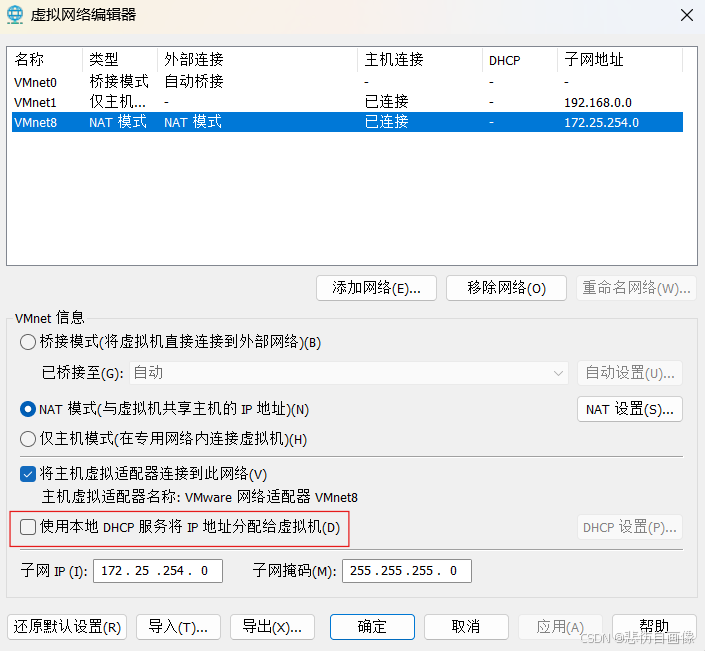The image size is (705, 651).
Task: Click the 取消 button
Action: click(466, 627)
